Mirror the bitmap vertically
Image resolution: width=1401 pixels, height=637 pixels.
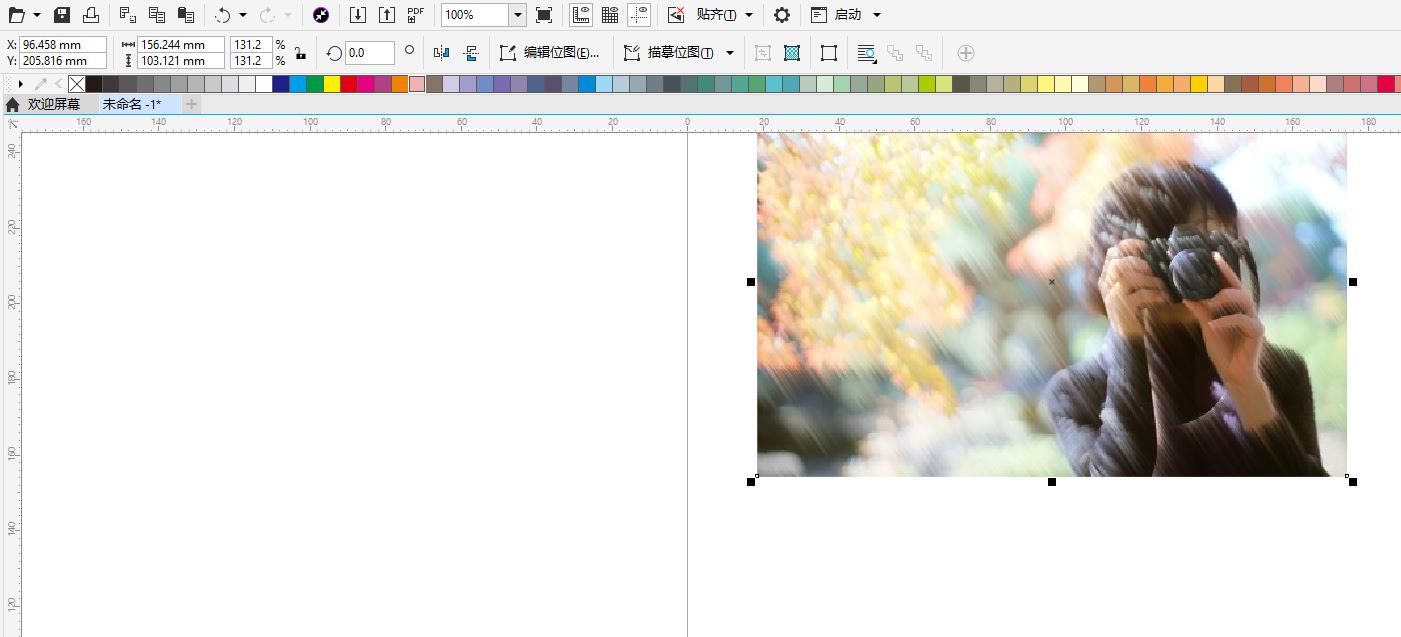coord(472,53)
